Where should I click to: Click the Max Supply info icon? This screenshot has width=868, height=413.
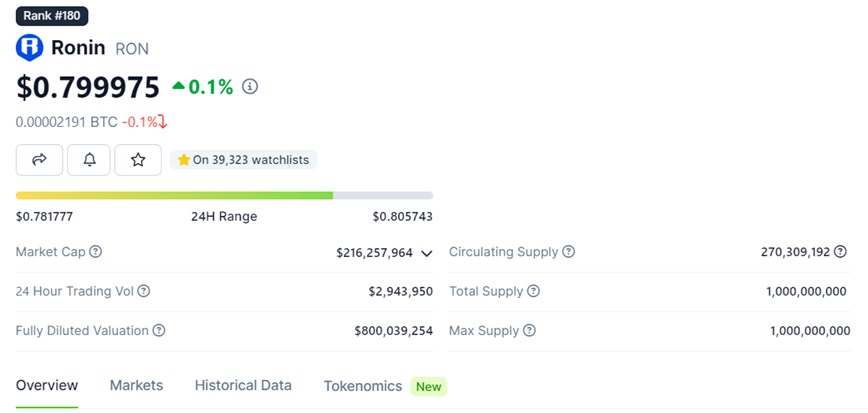pos(529,330)
